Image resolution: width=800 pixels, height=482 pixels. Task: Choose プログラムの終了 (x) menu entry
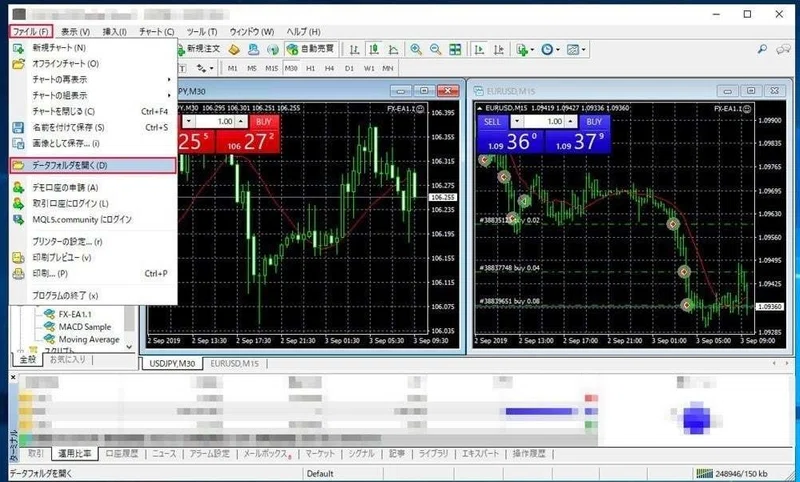point(93,296)
